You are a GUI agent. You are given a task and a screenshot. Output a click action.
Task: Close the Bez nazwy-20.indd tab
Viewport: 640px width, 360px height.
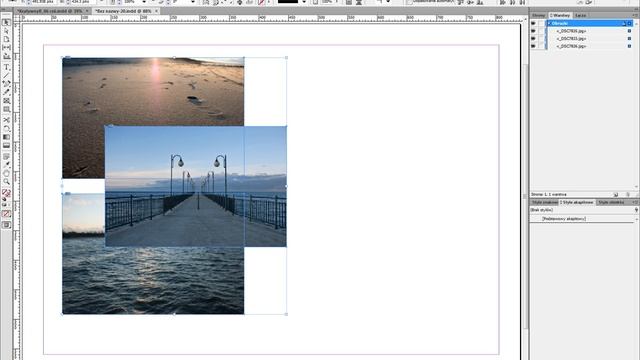click(x=156, y=11)
